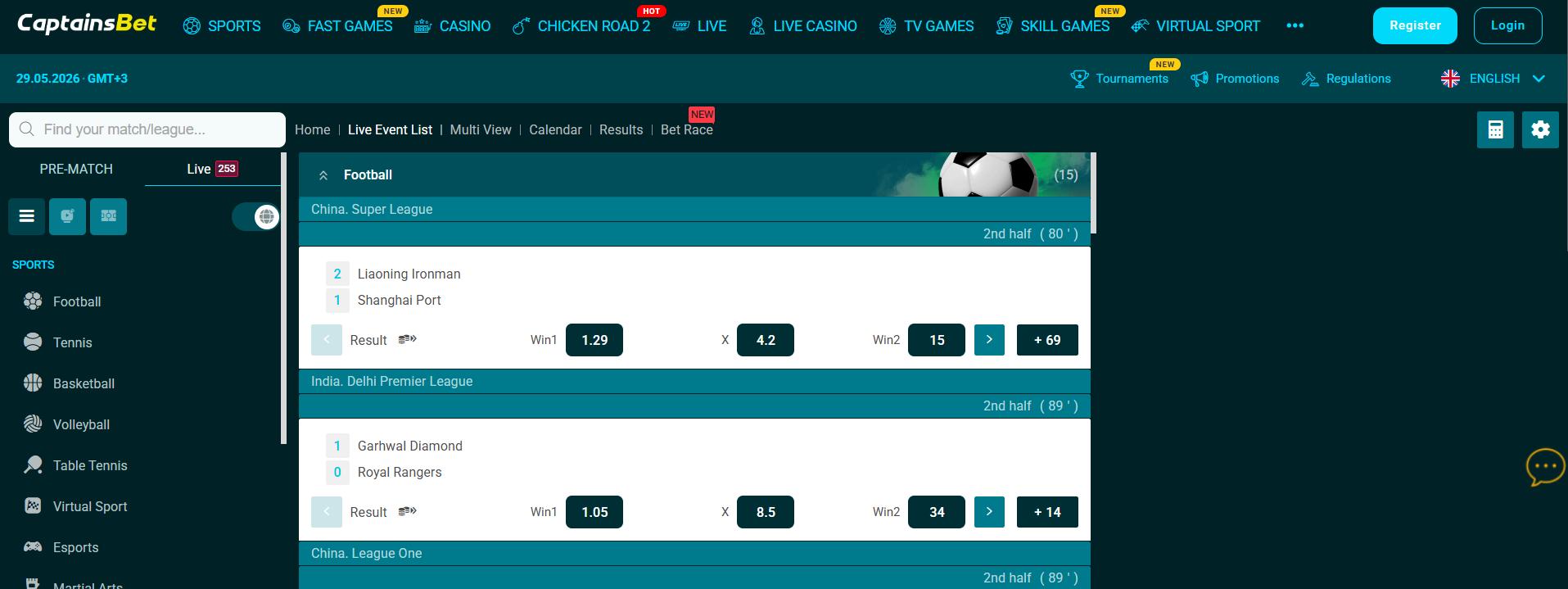Focus the match/league search field
1568x589 pixels.
click(147, 129)
